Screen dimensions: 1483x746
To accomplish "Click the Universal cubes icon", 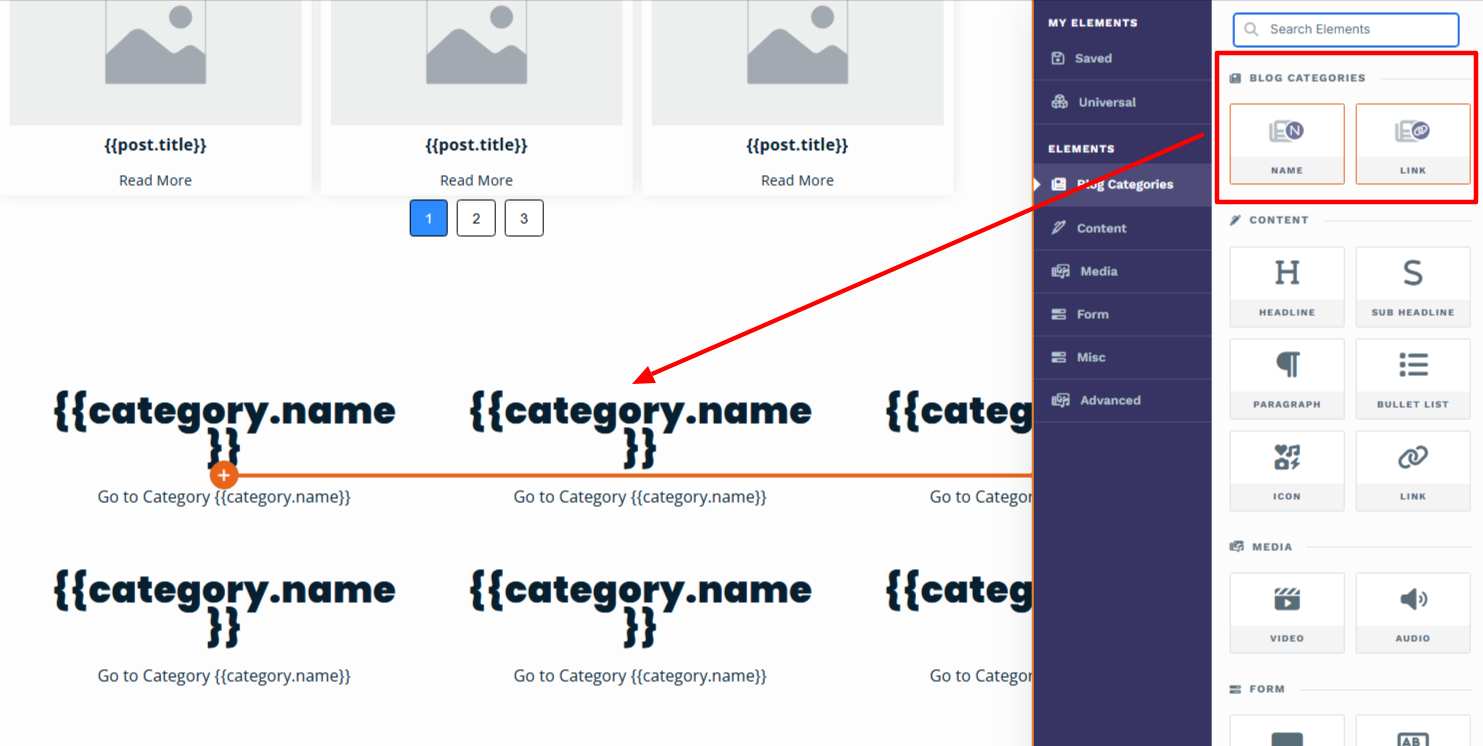I will pos(1060,102).
